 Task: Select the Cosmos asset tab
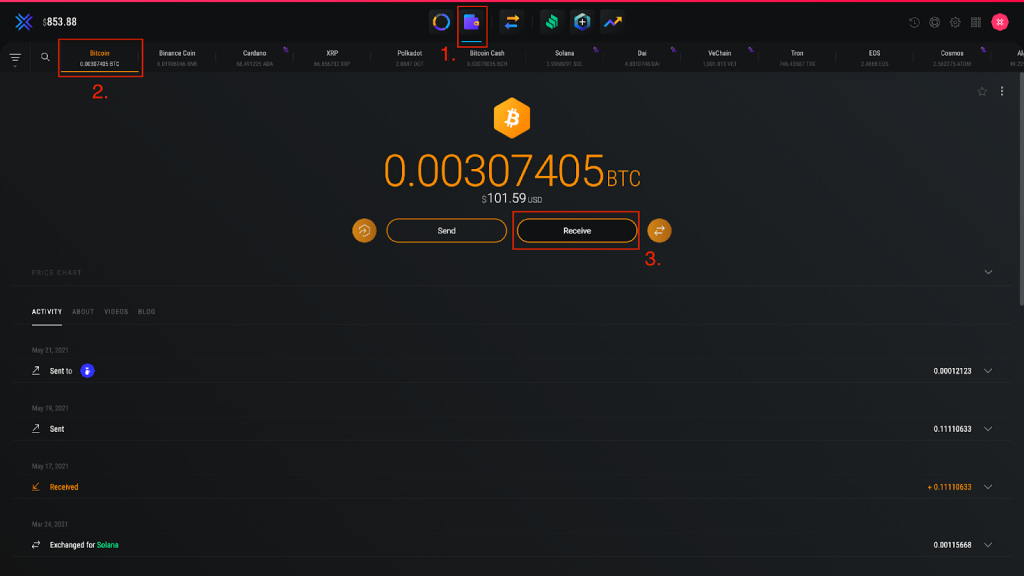tap(952, 57)
